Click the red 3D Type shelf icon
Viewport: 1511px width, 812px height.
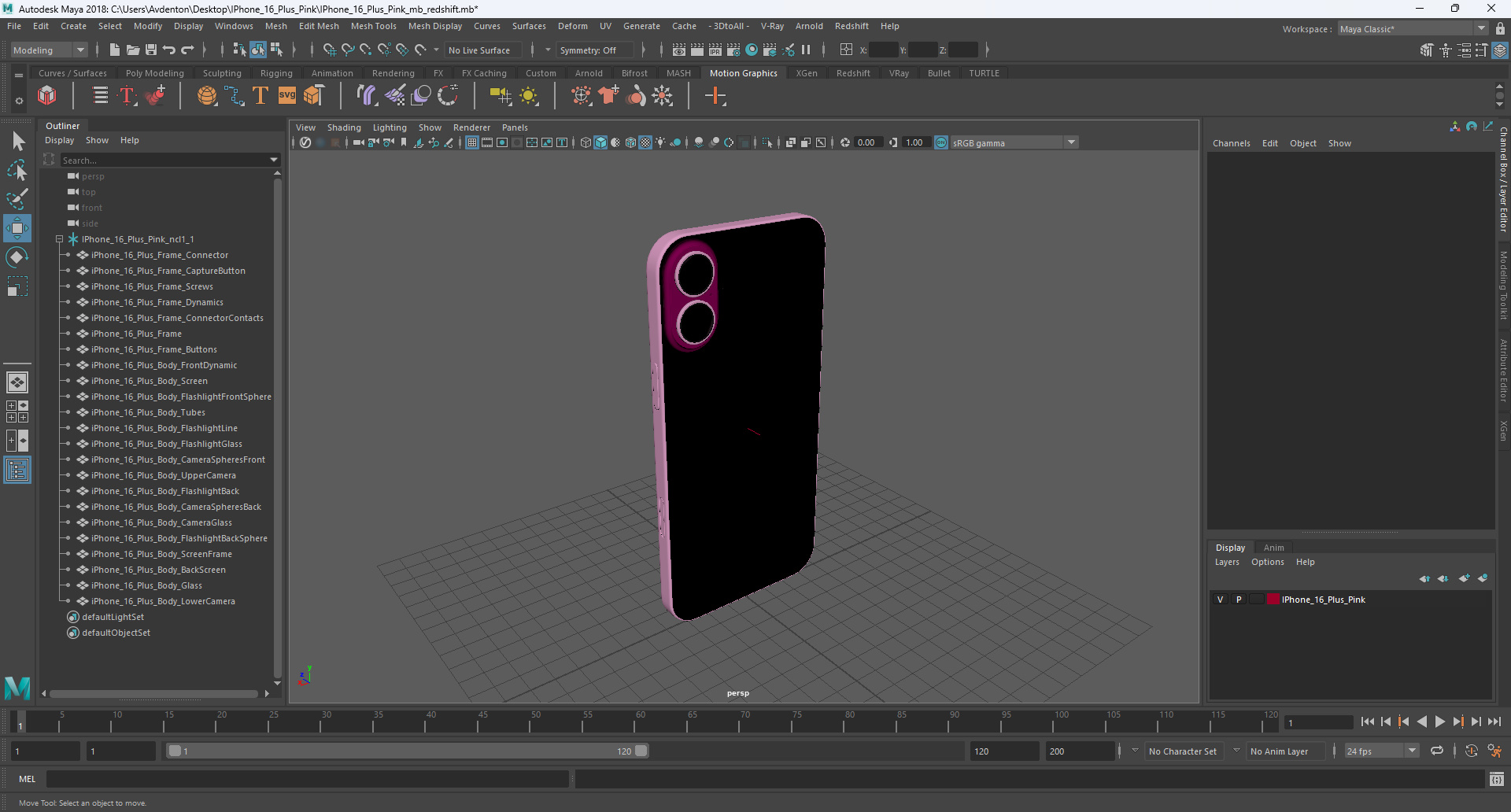tap(127, 96)
